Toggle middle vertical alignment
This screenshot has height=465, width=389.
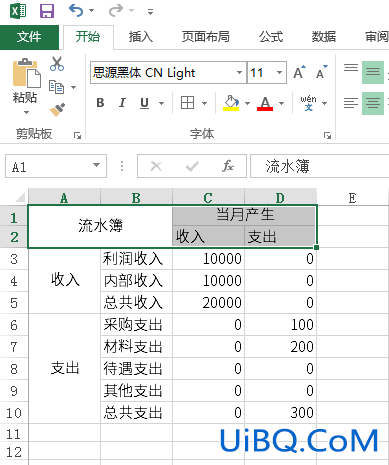373,72
